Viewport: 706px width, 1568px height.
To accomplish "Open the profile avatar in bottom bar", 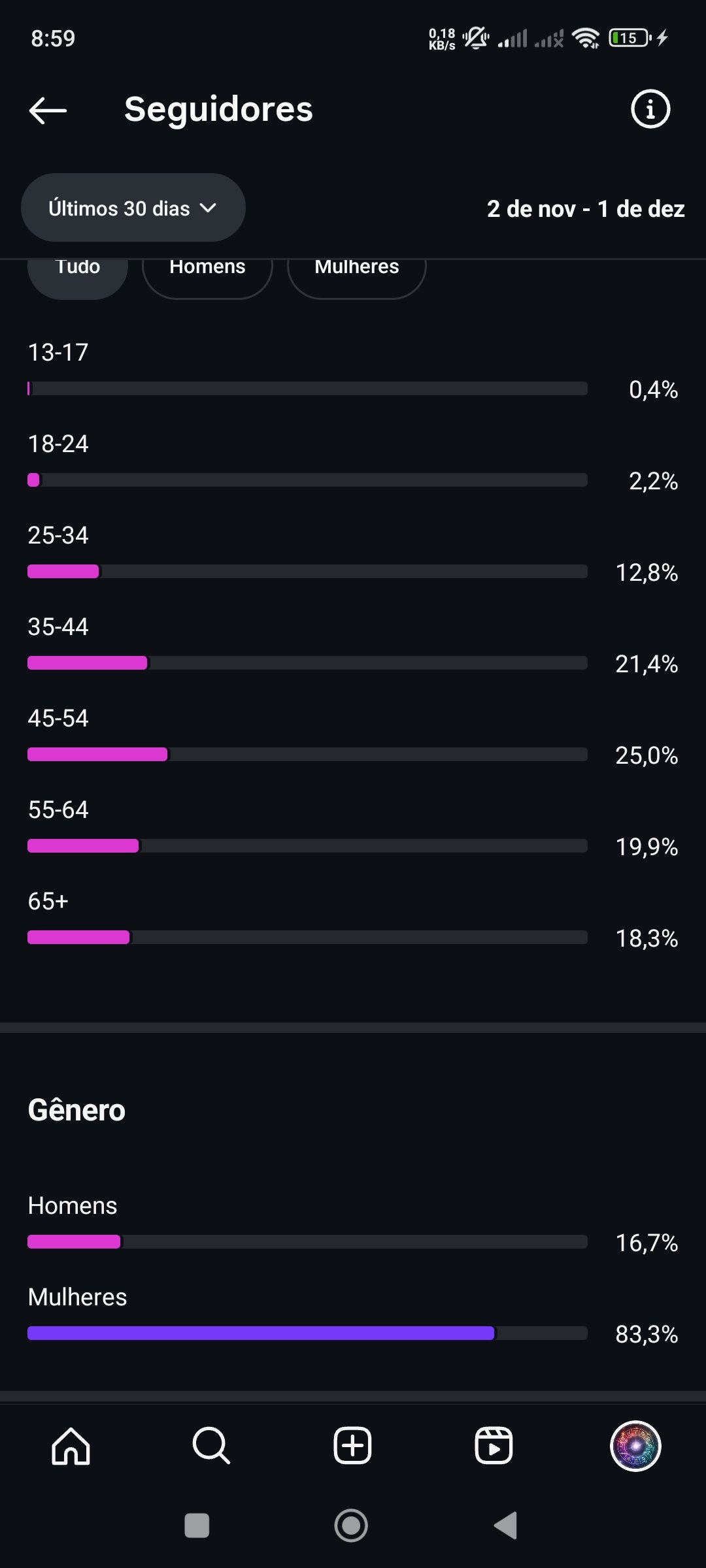I will (635, 1446).
